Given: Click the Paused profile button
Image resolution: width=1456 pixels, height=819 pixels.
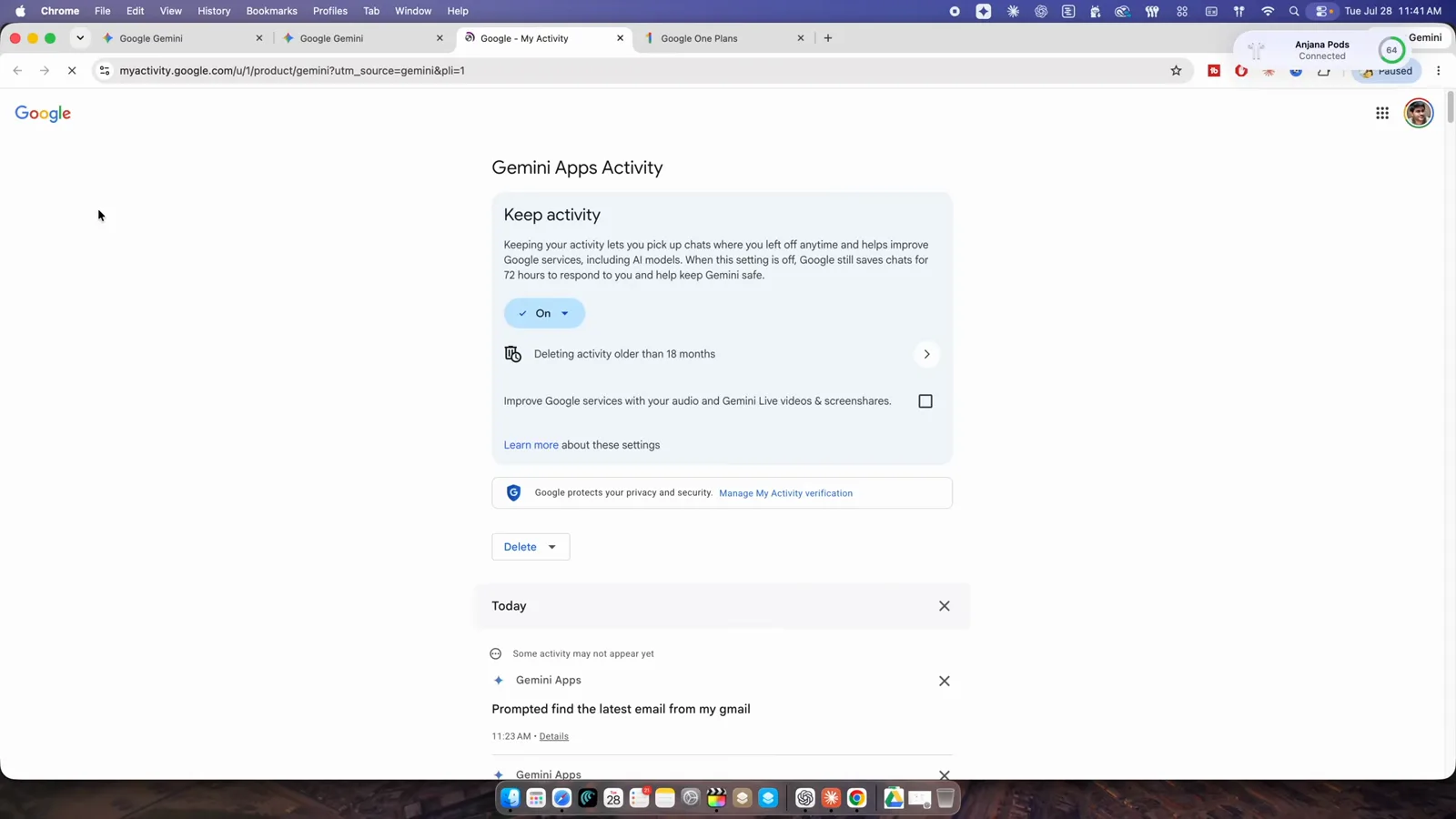Looking at the screenshot, I should click(1387, 71).
